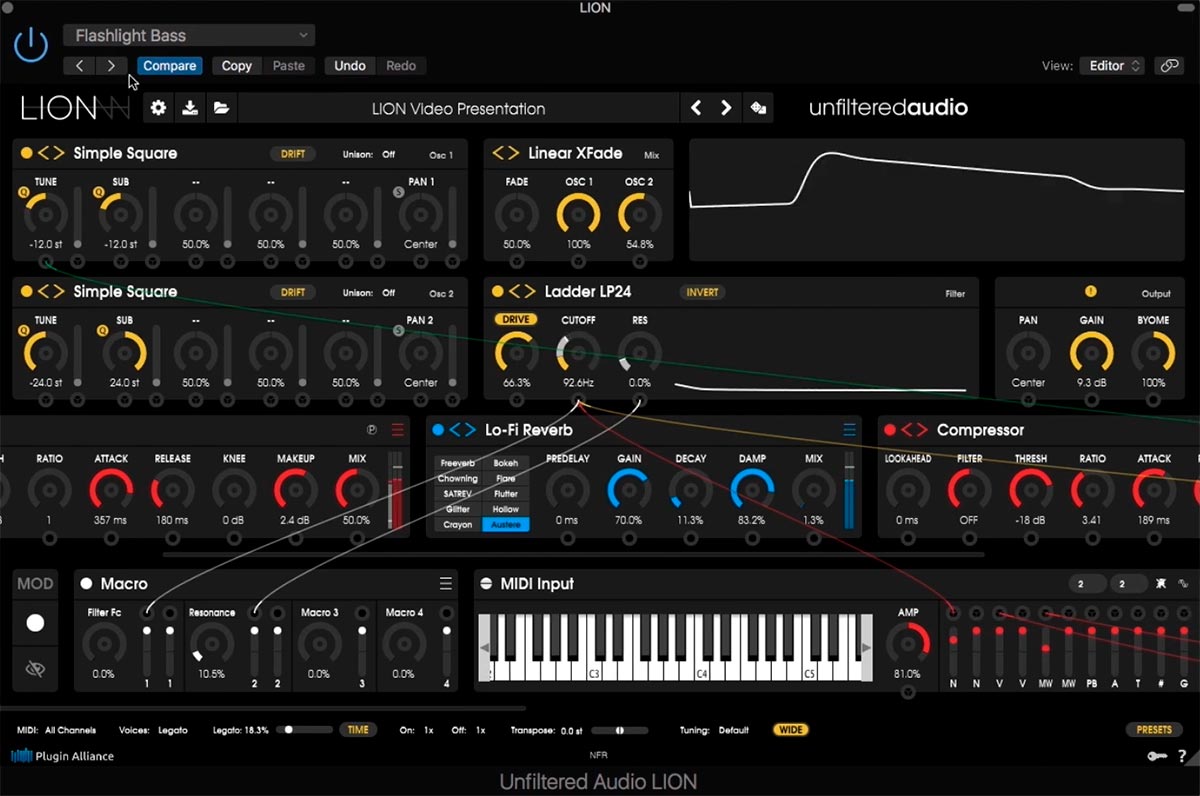The height and width of the screenshot is (796, 1200).
Task: Toggle the WIDE button
Action: tap(791, 730)
